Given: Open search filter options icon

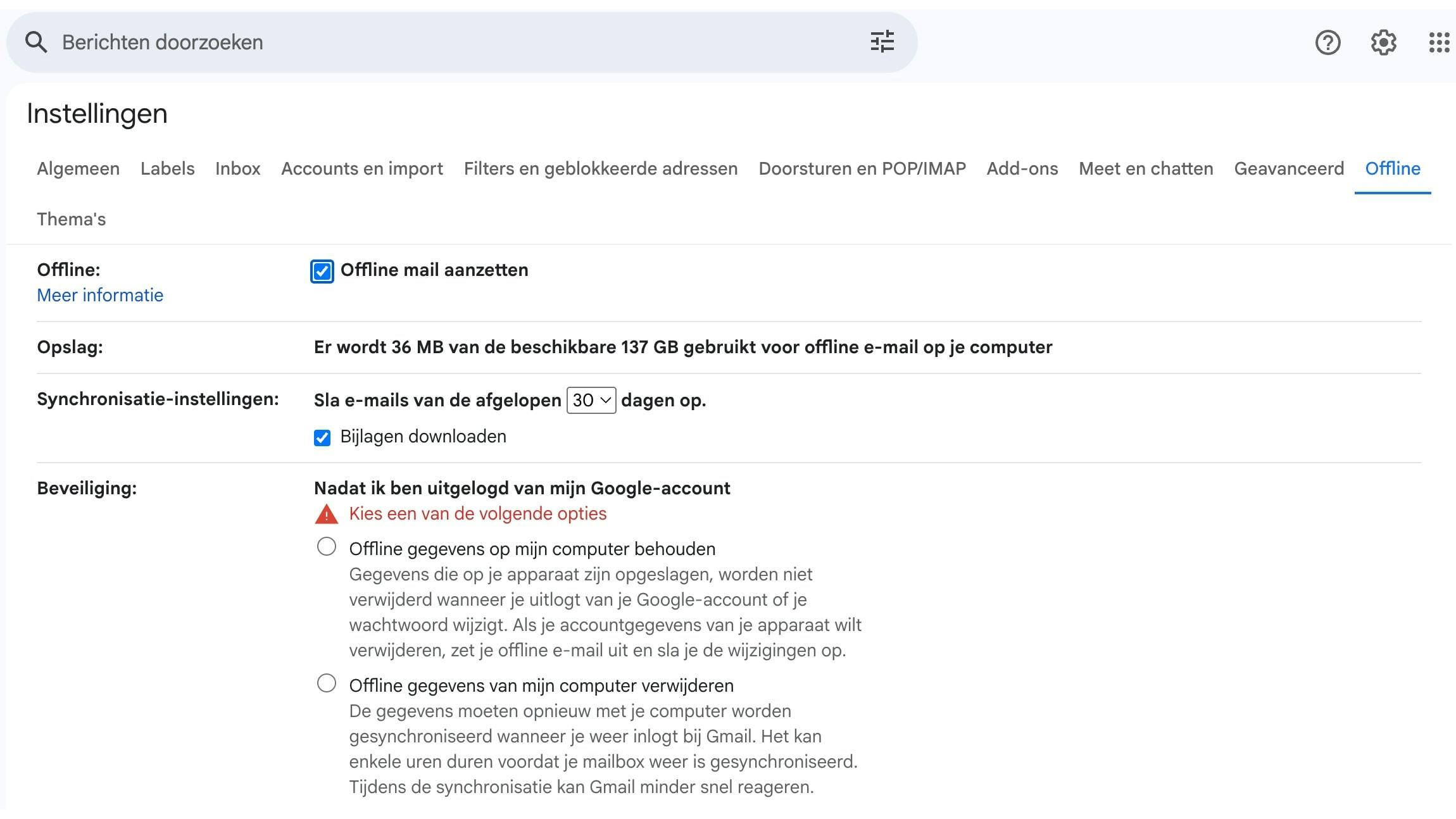Looking at the screenshot, I should (x=882, y=42).
